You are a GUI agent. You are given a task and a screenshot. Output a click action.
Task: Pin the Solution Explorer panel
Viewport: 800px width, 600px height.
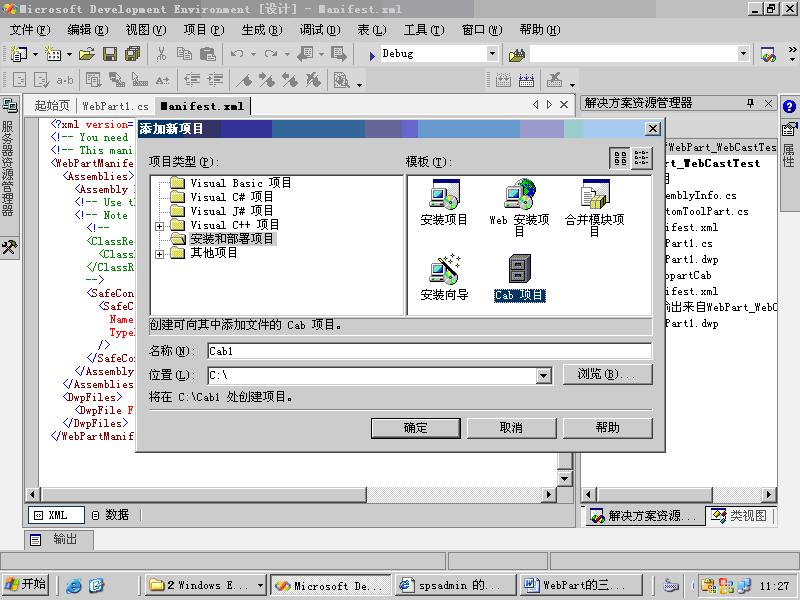coord(750,104)
